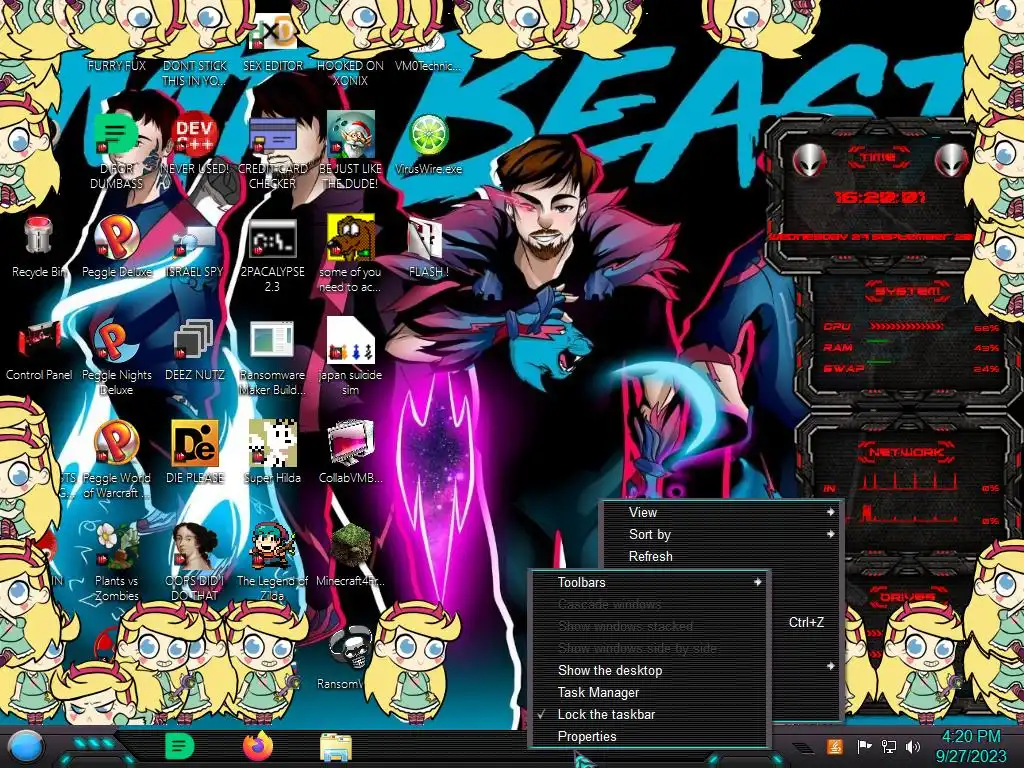Select the VirusWire.exe lime icon
The height and width of the screenshot is (768, 1024).
pos(428,136)
